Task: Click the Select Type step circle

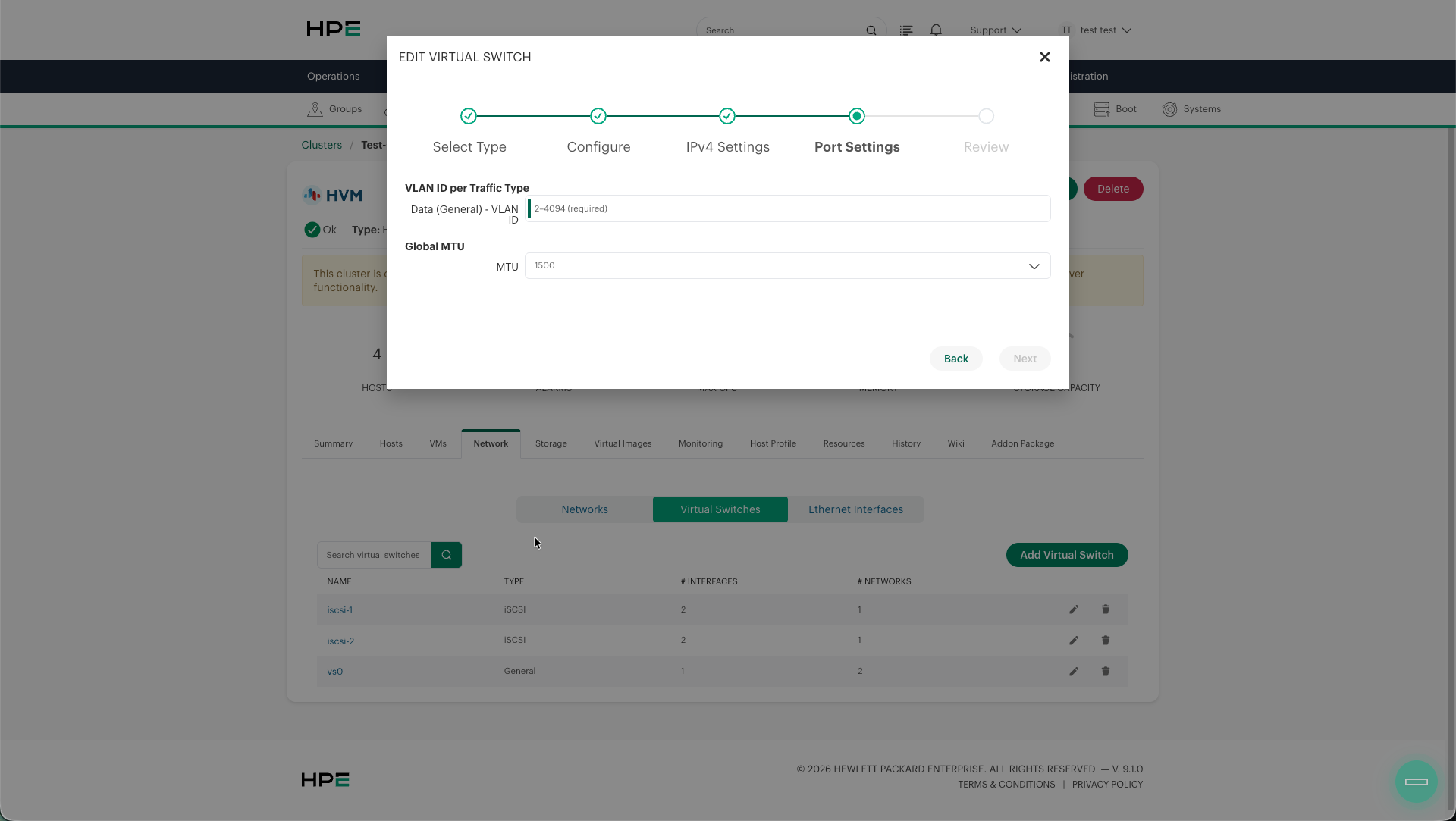Action: [469, 116]
